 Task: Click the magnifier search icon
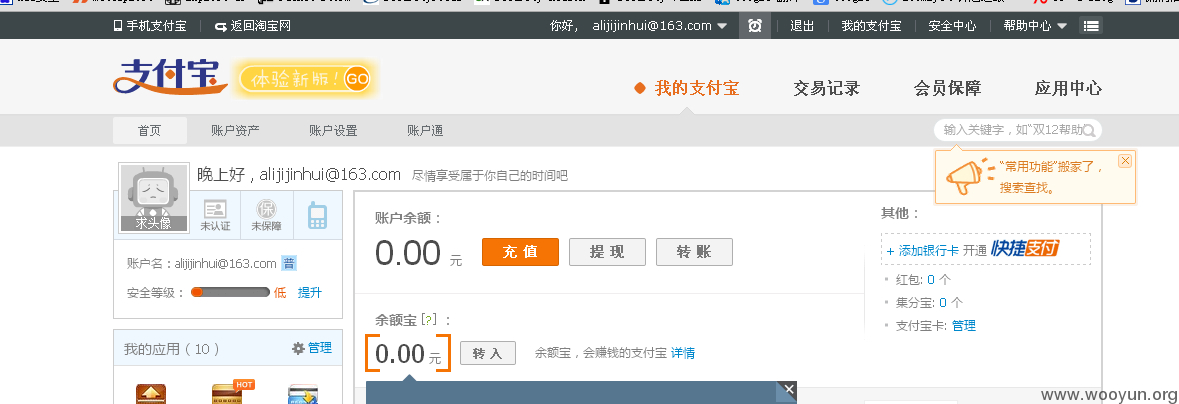pyautogui.click(x=1089, y=130)
